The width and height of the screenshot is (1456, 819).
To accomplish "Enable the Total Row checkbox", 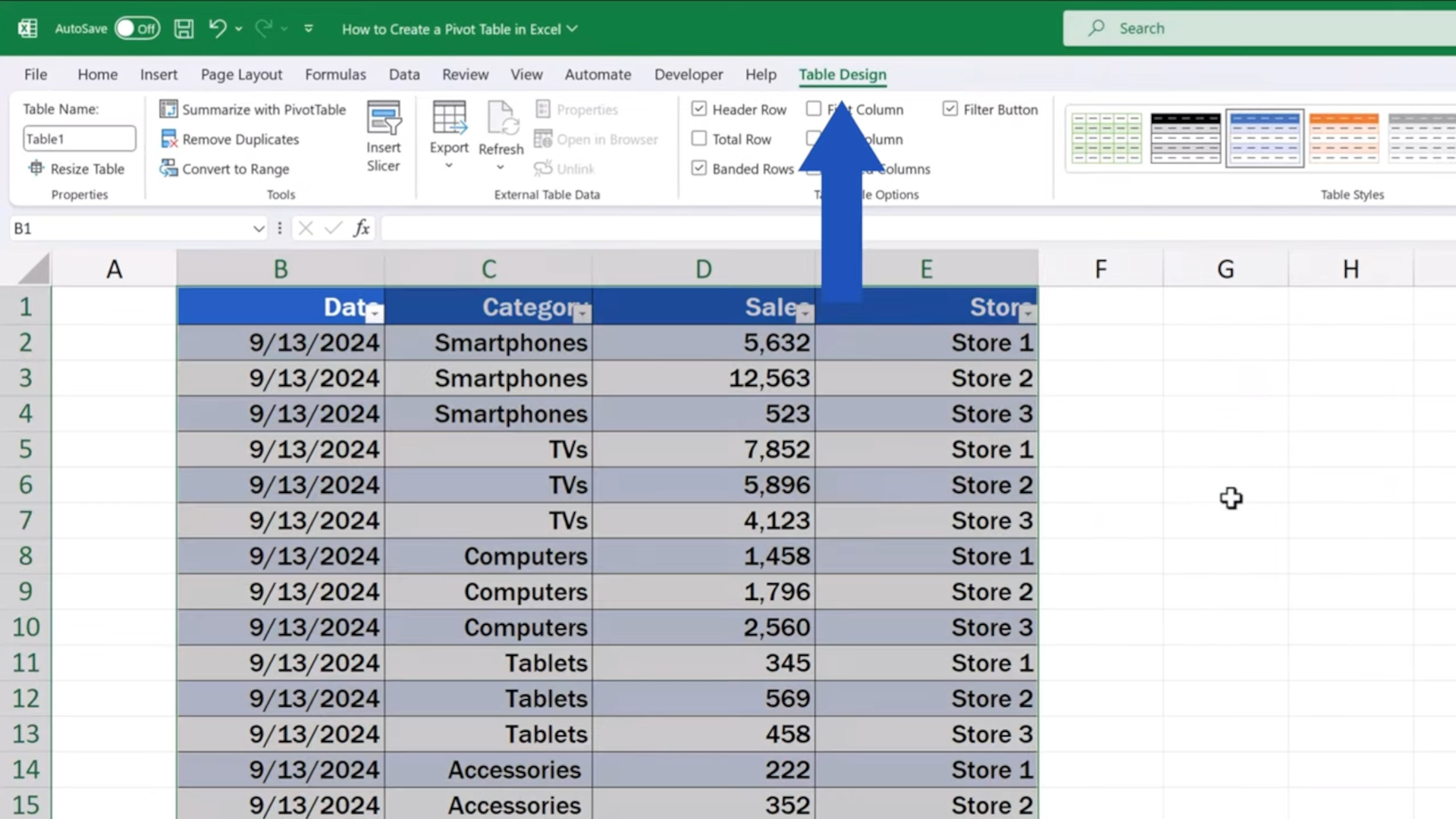I will click(x=698, y=139).
